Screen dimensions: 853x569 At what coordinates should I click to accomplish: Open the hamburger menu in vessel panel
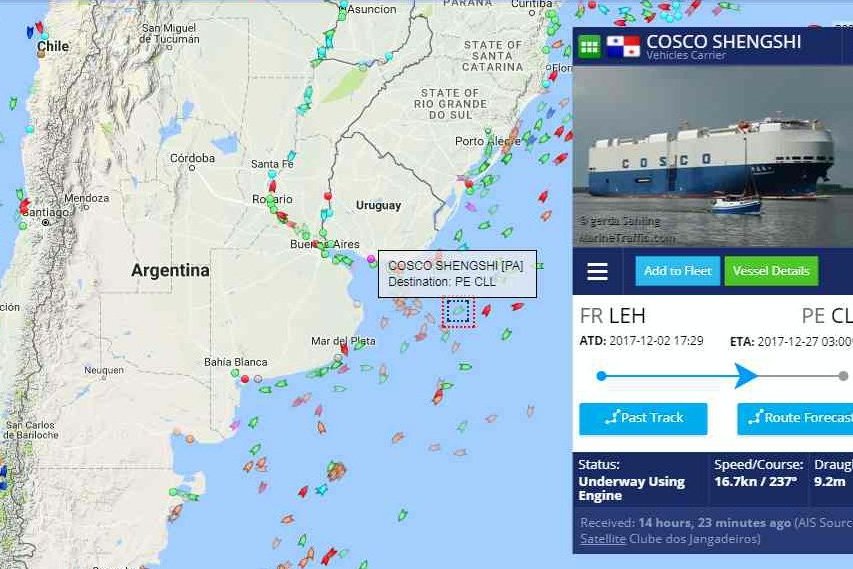click(597, 271)
